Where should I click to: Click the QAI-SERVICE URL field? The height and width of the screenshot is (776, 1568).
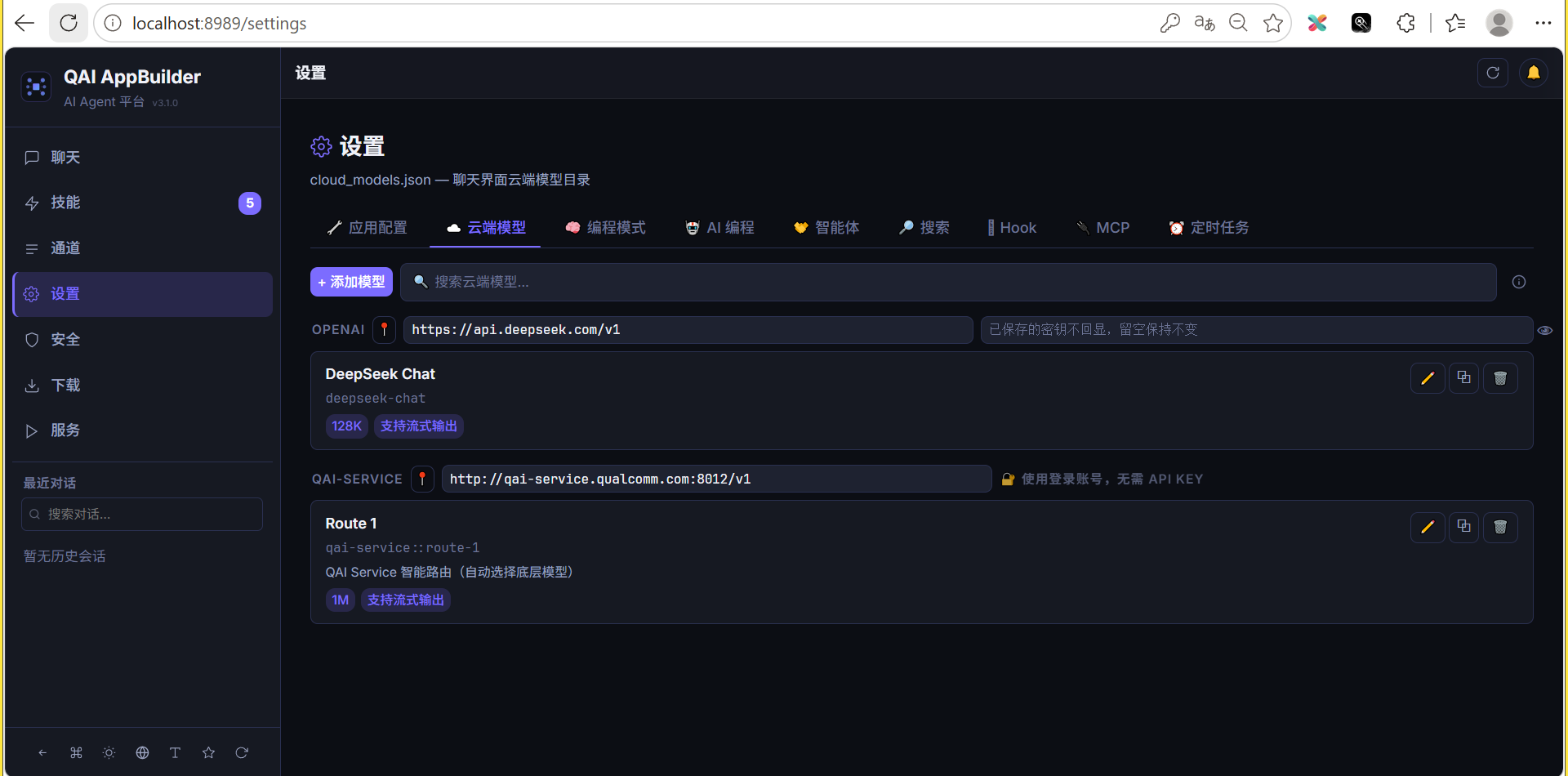click(x=716, y=479)
